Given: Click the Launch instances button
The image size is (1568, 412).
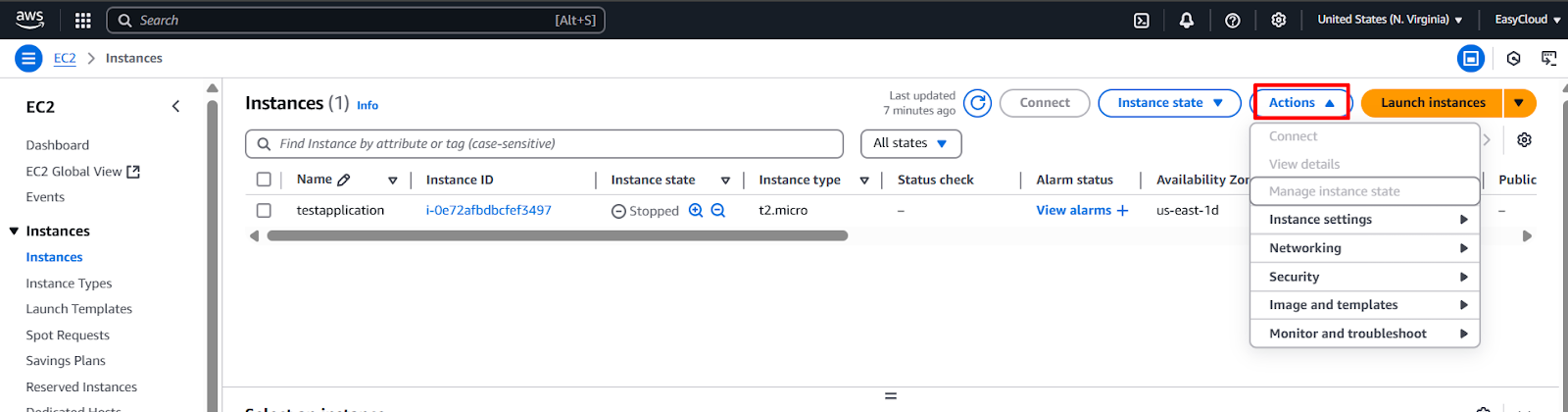Looking at the screenshot, I should (x=1432, y=103).
